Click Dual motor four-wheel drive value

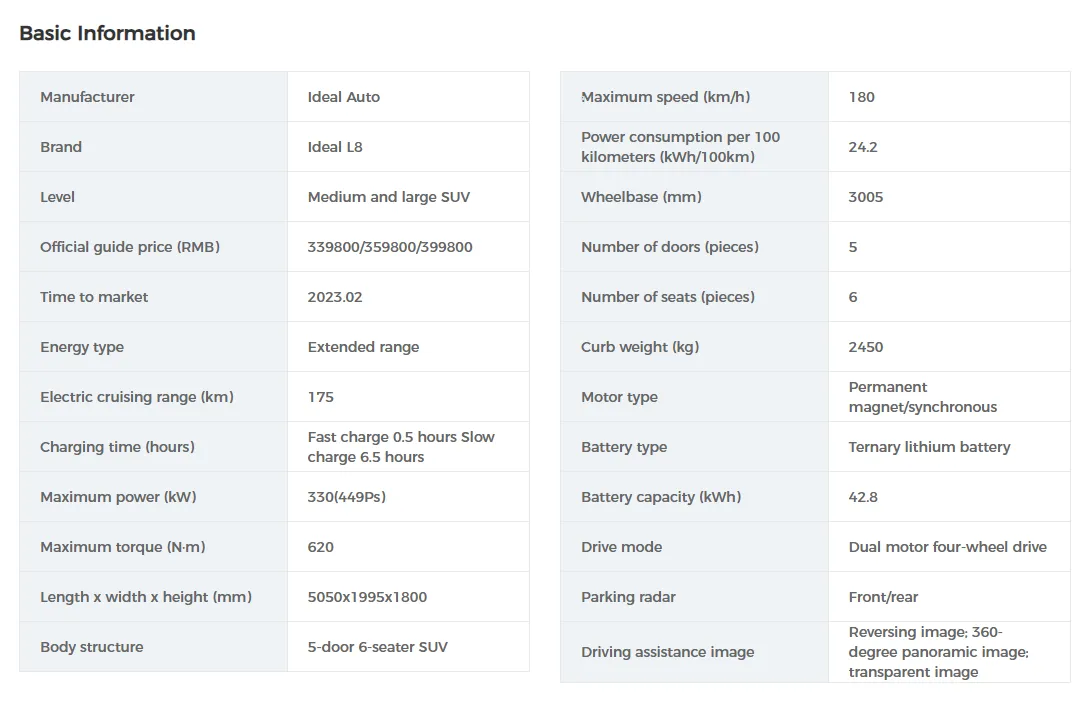coord(947,547)
